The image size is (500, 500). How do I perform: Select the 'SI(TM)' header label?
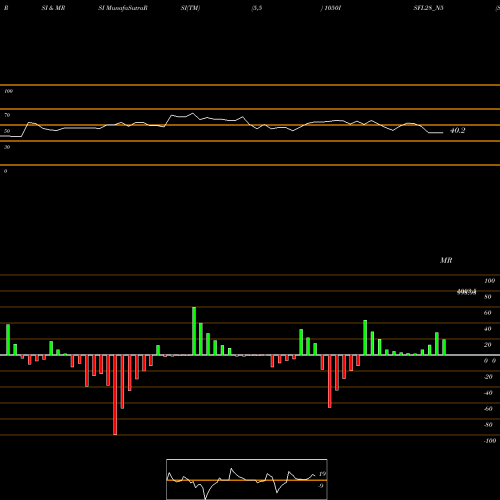(x=190, y=8)
